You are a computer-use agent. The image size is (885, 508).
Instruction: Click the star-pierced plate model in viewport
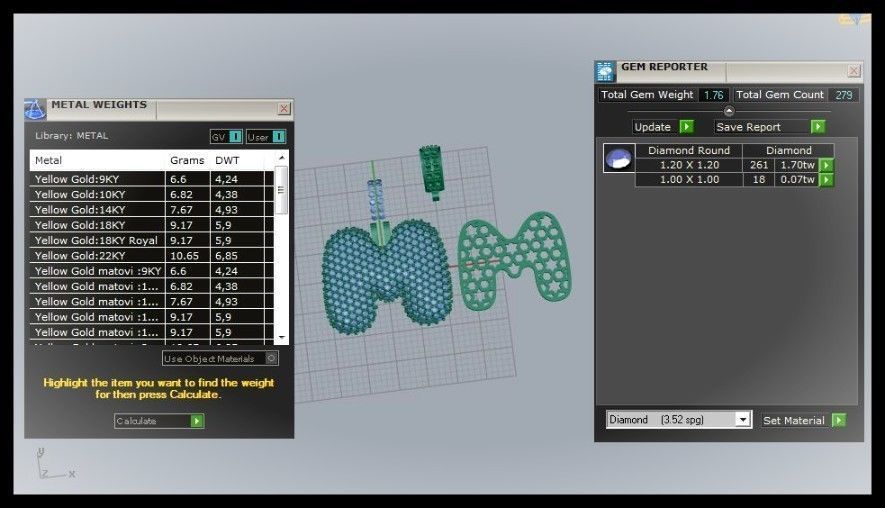coord(515,261)
